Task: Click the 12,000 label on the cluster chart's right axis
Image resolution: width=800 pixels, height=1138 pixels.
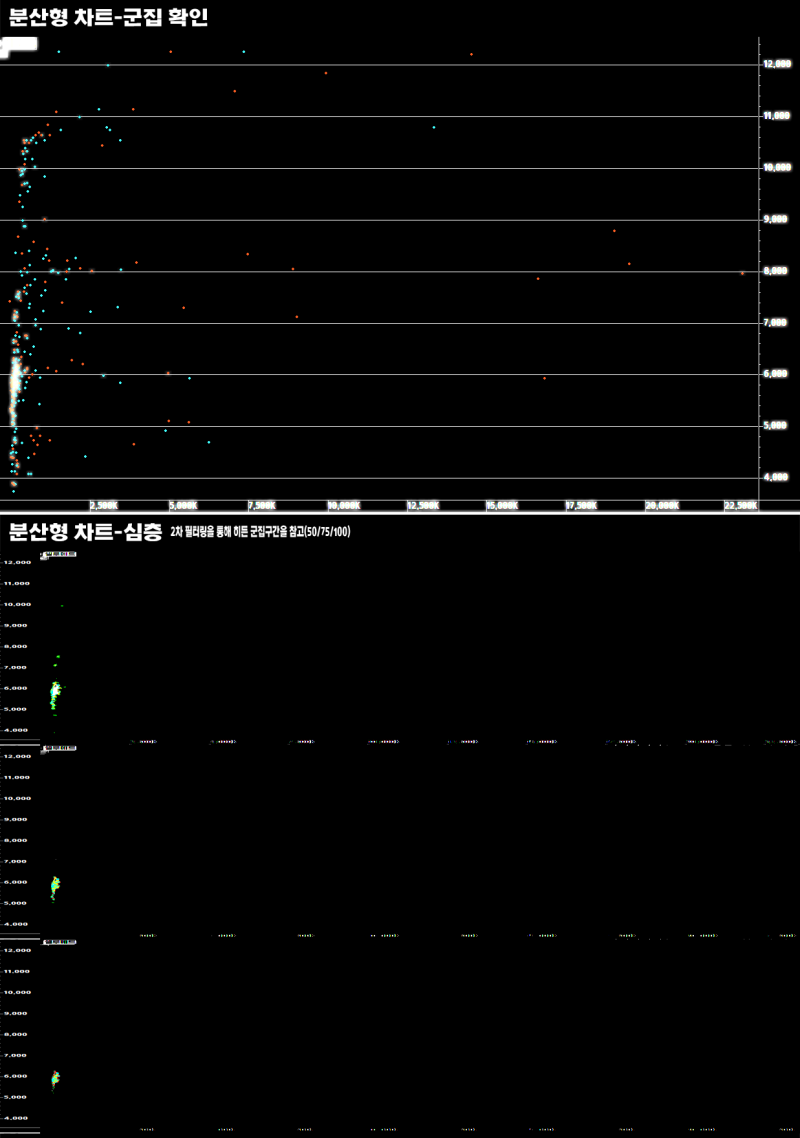Action: pos(777,64)
